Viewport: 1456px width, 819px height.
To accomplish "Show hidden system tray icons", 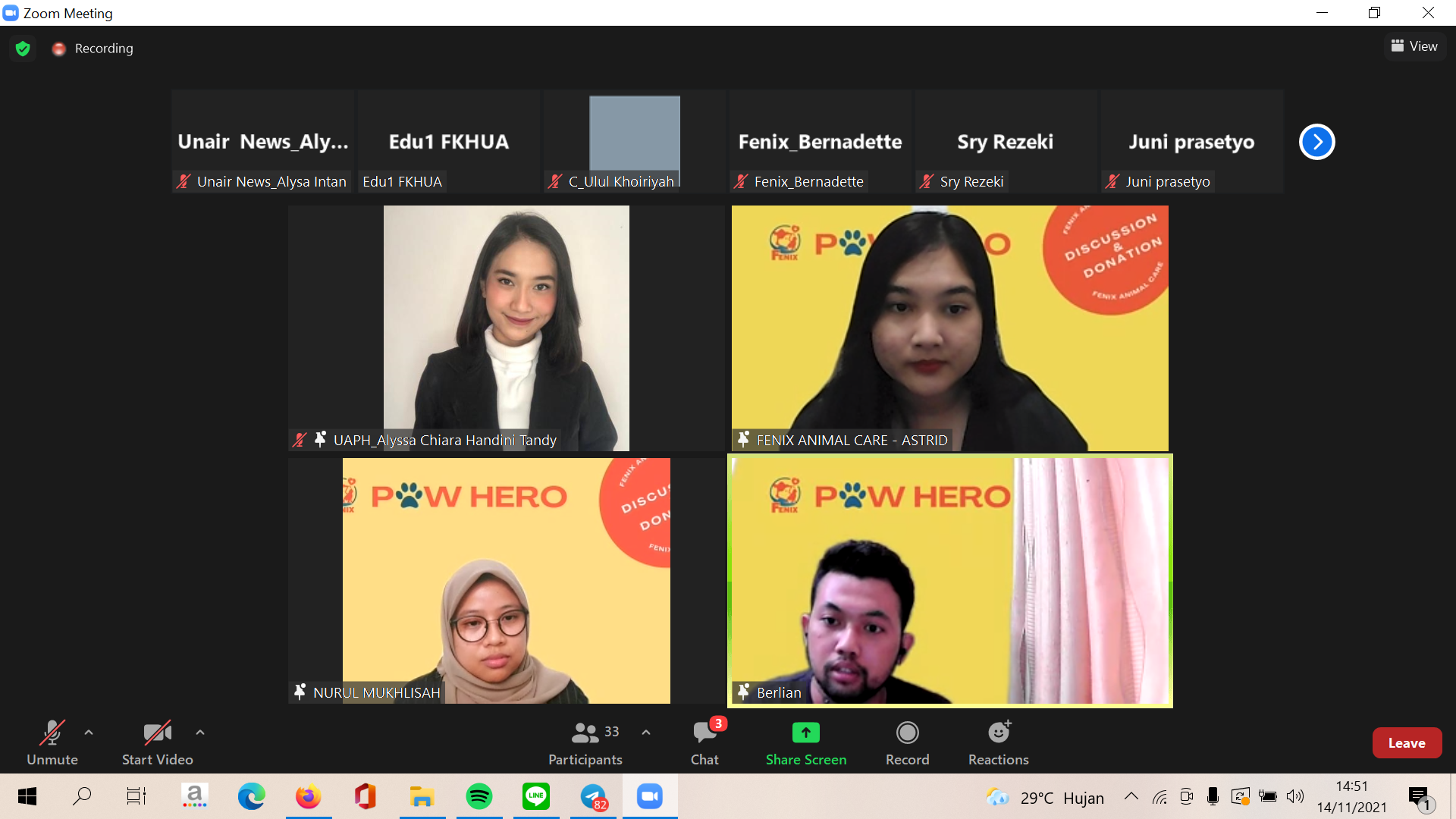I will tap(1131, 796).
